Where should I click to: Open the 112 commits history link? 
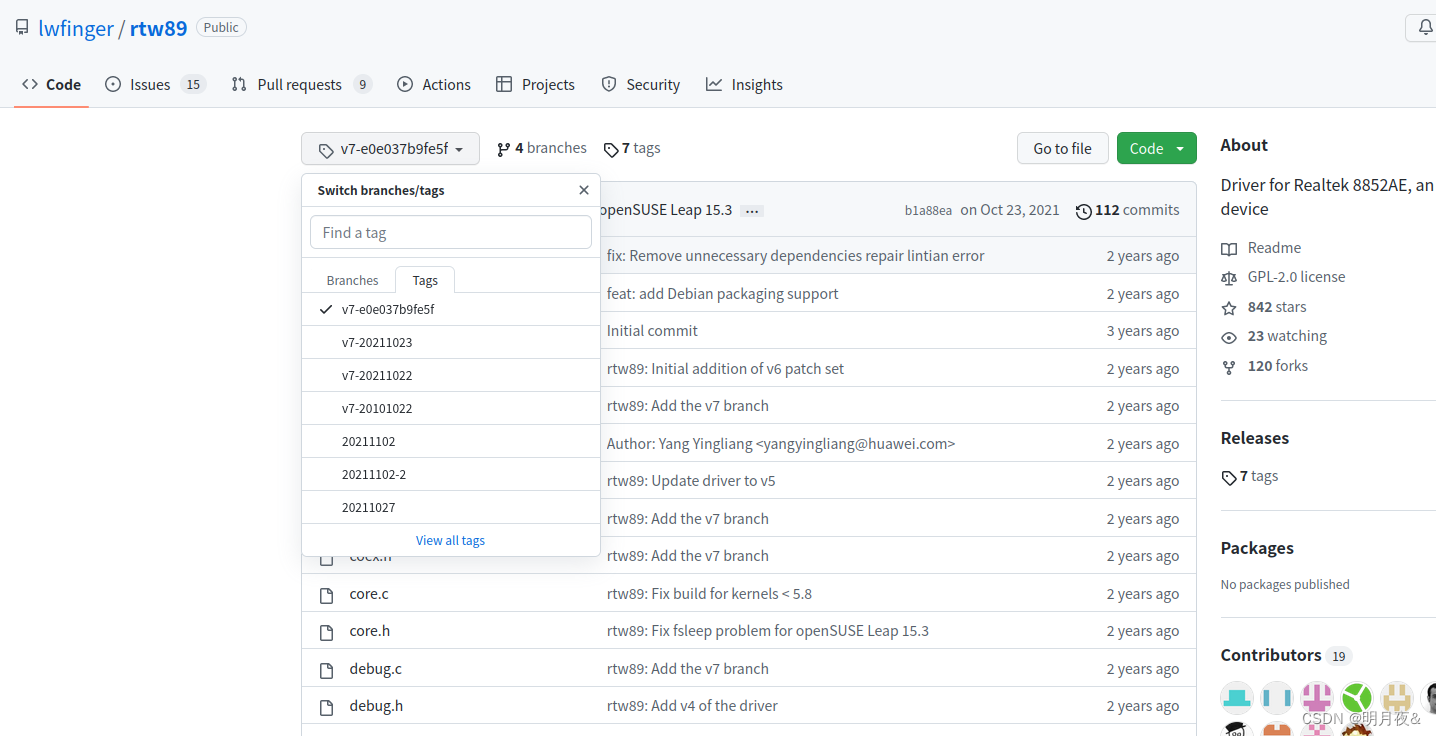click(x=1128, y=210)
